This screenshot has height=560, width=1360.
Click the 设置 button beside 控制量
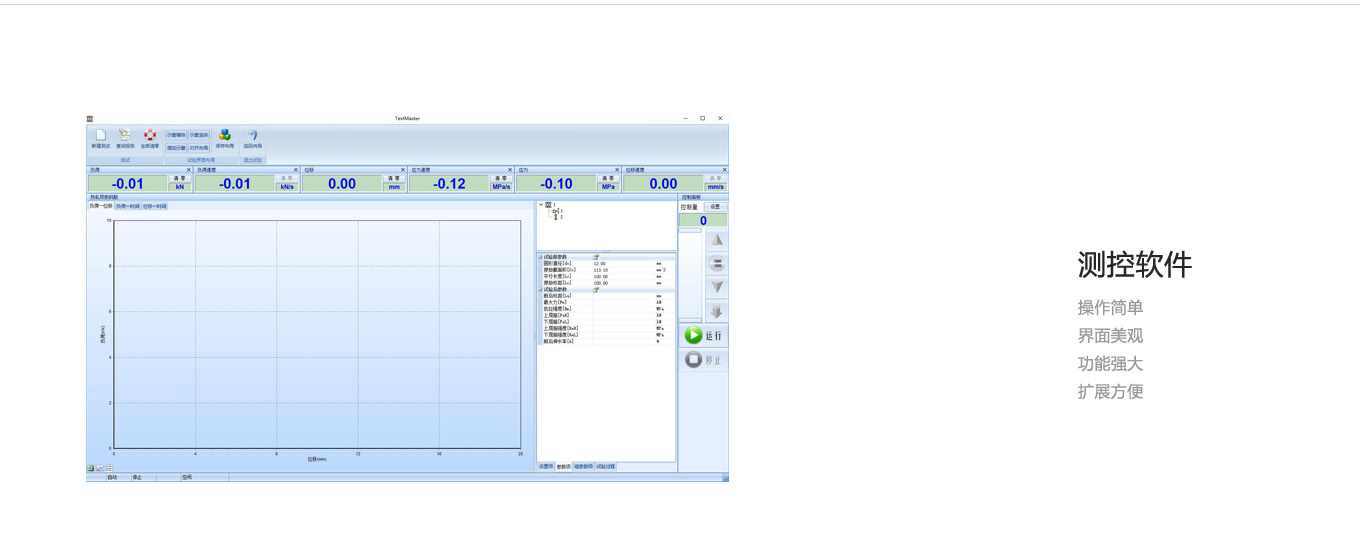click(714, 207)
